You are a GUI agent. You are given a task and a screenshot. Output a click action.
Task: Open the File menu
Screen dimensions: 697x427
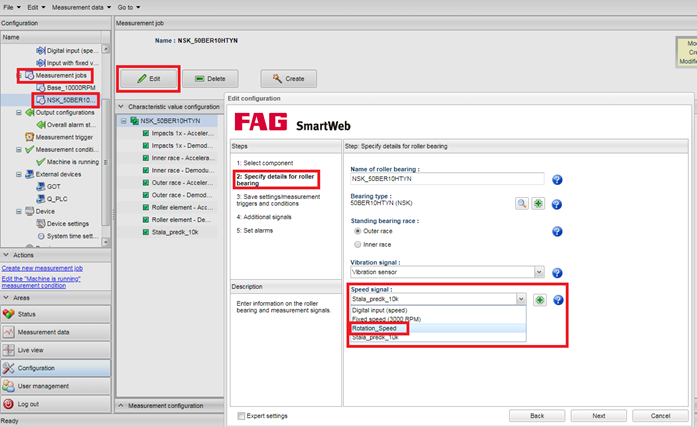(x=12, y=7)
